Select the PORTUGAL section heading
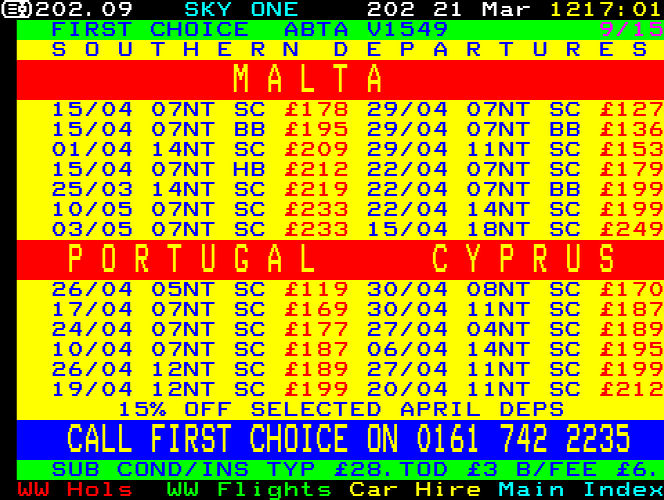 [x=192, y=259]
